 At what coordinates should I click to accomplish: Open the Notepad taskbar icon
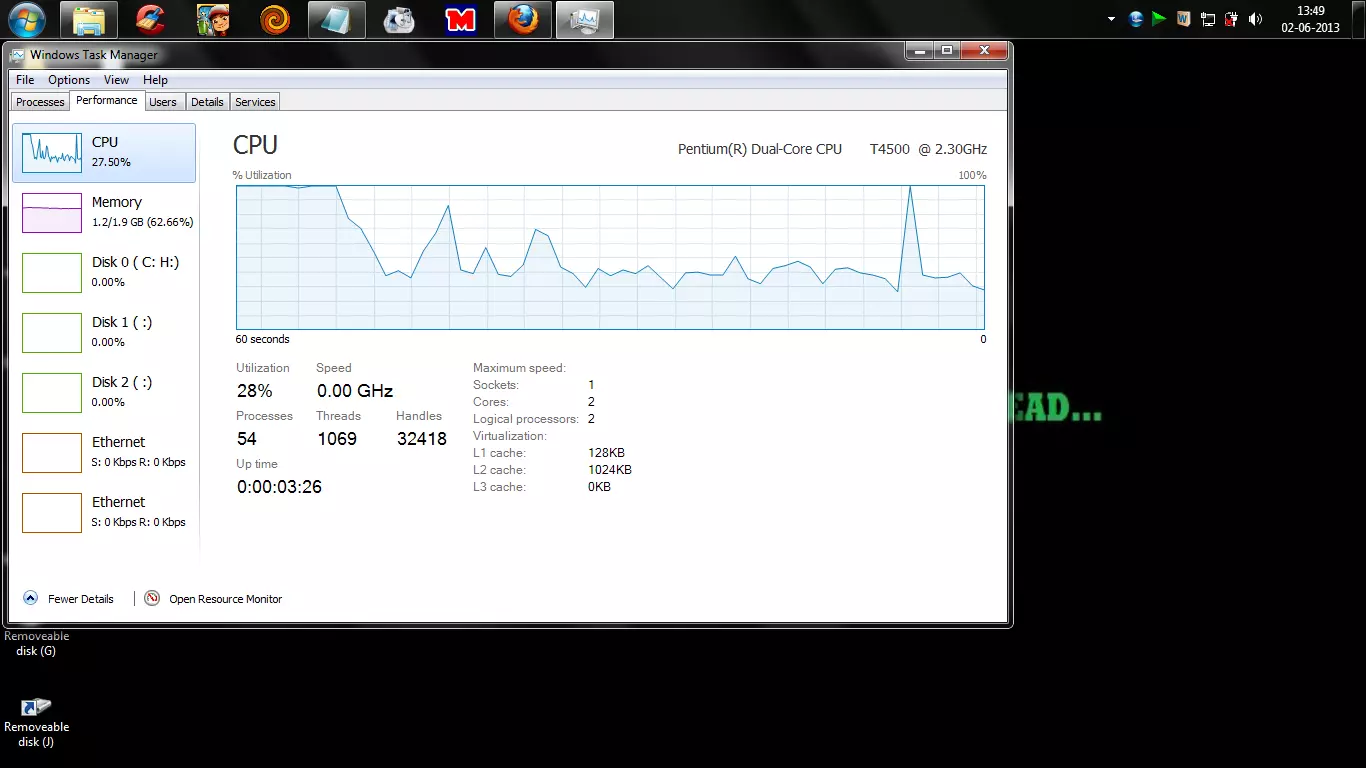point(337,19)
